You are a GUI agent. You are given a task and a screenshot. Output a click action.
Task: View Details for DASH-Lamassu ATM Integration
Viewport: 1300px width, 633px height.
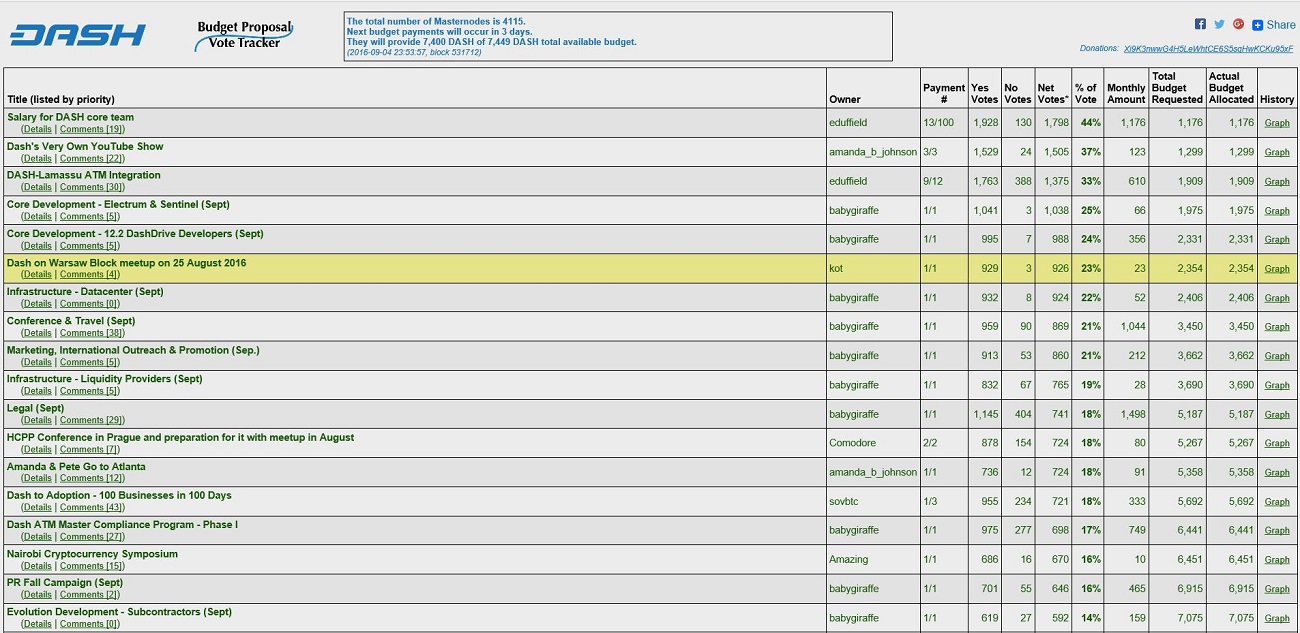click(37, 187)
